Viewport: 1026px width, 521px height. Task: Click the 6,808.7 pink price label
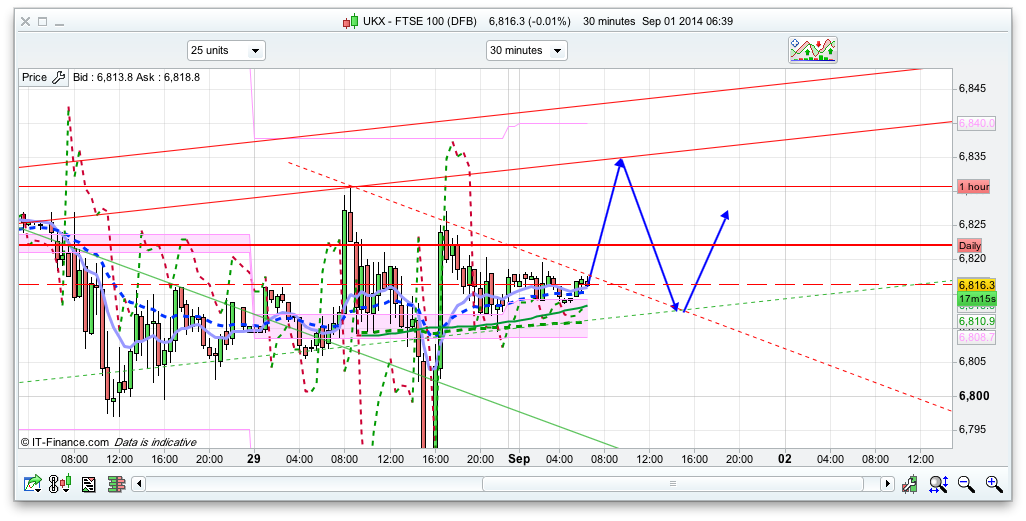[x=976, y=338]
